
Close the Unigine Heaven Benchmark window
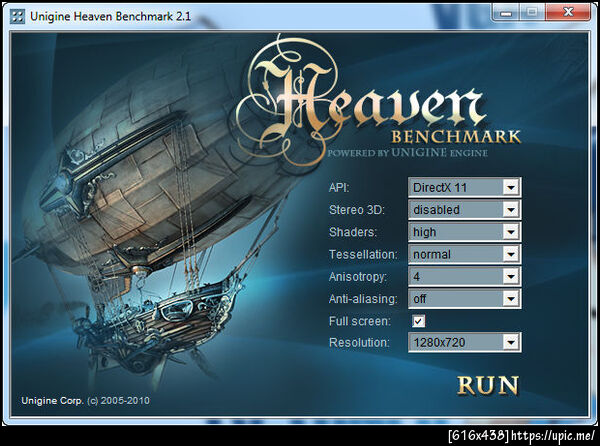[x=568, y=13]
